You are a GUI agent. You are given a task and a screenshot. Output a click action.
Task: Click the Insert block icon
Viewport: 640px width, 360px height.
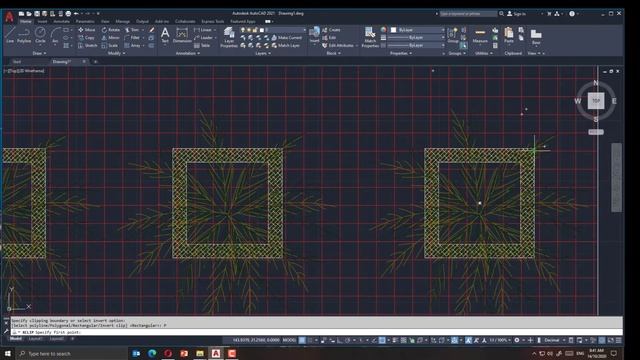click(314, 35)
